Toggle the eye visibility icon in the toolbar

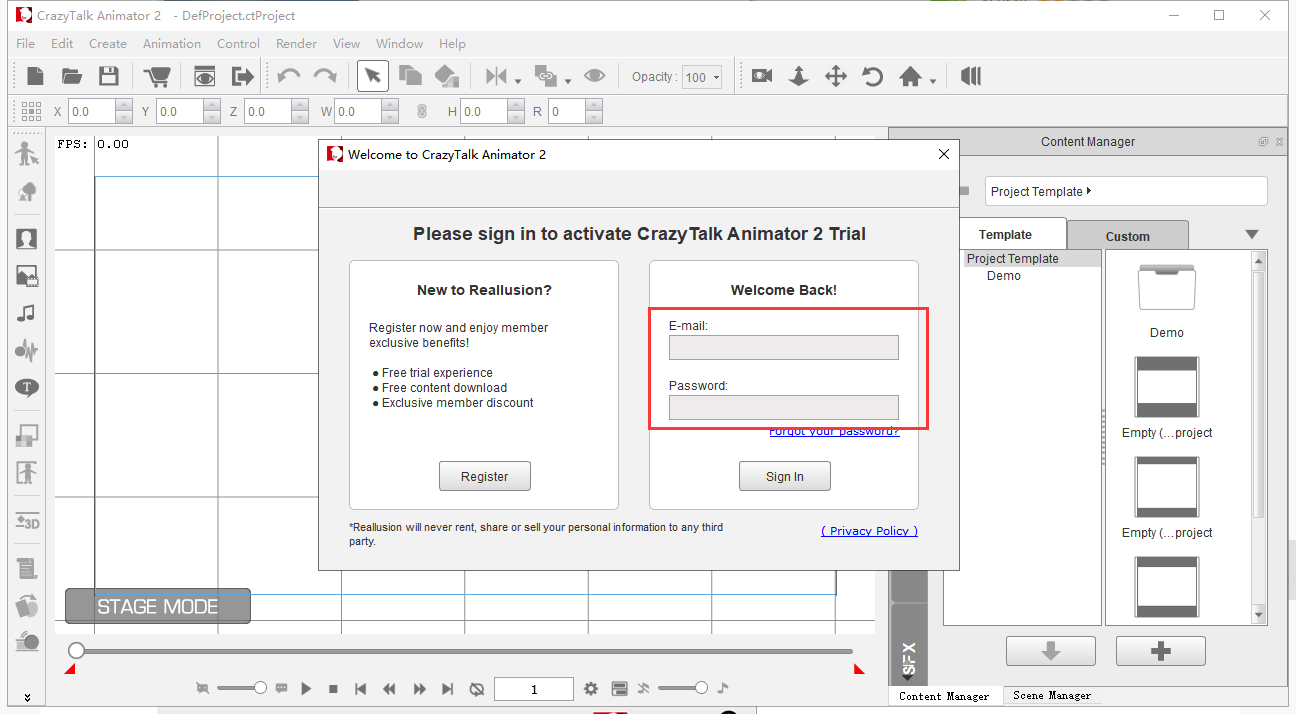[x=595, y=76]
